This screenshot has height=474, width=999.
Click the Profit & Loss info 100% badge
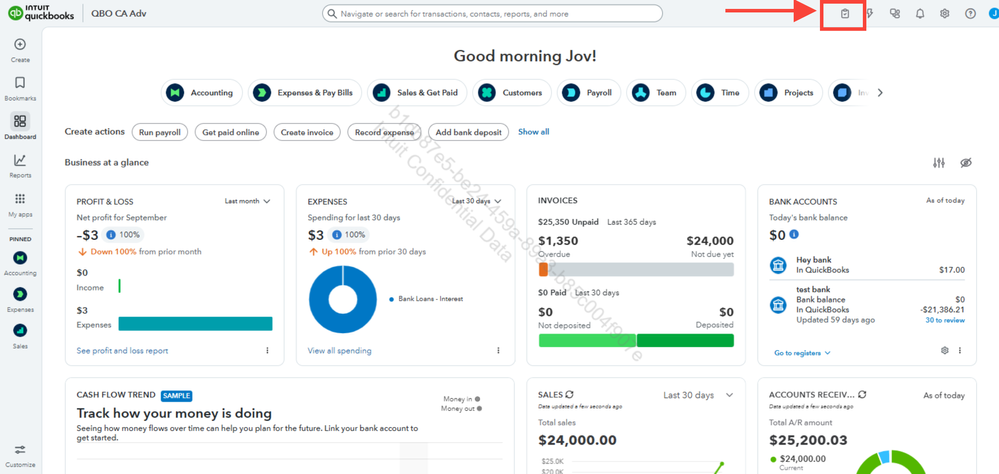[x=123, y=235]
